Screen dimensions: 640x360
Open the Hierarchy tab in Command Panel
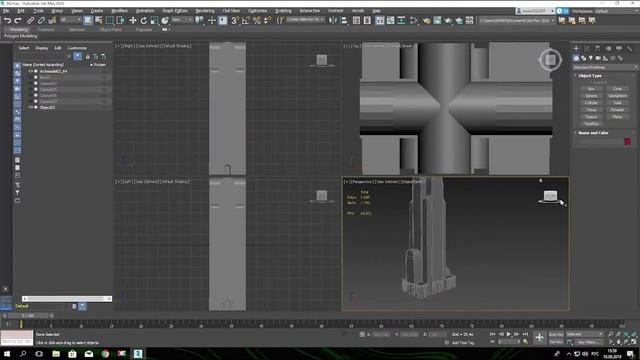point(598,49)
